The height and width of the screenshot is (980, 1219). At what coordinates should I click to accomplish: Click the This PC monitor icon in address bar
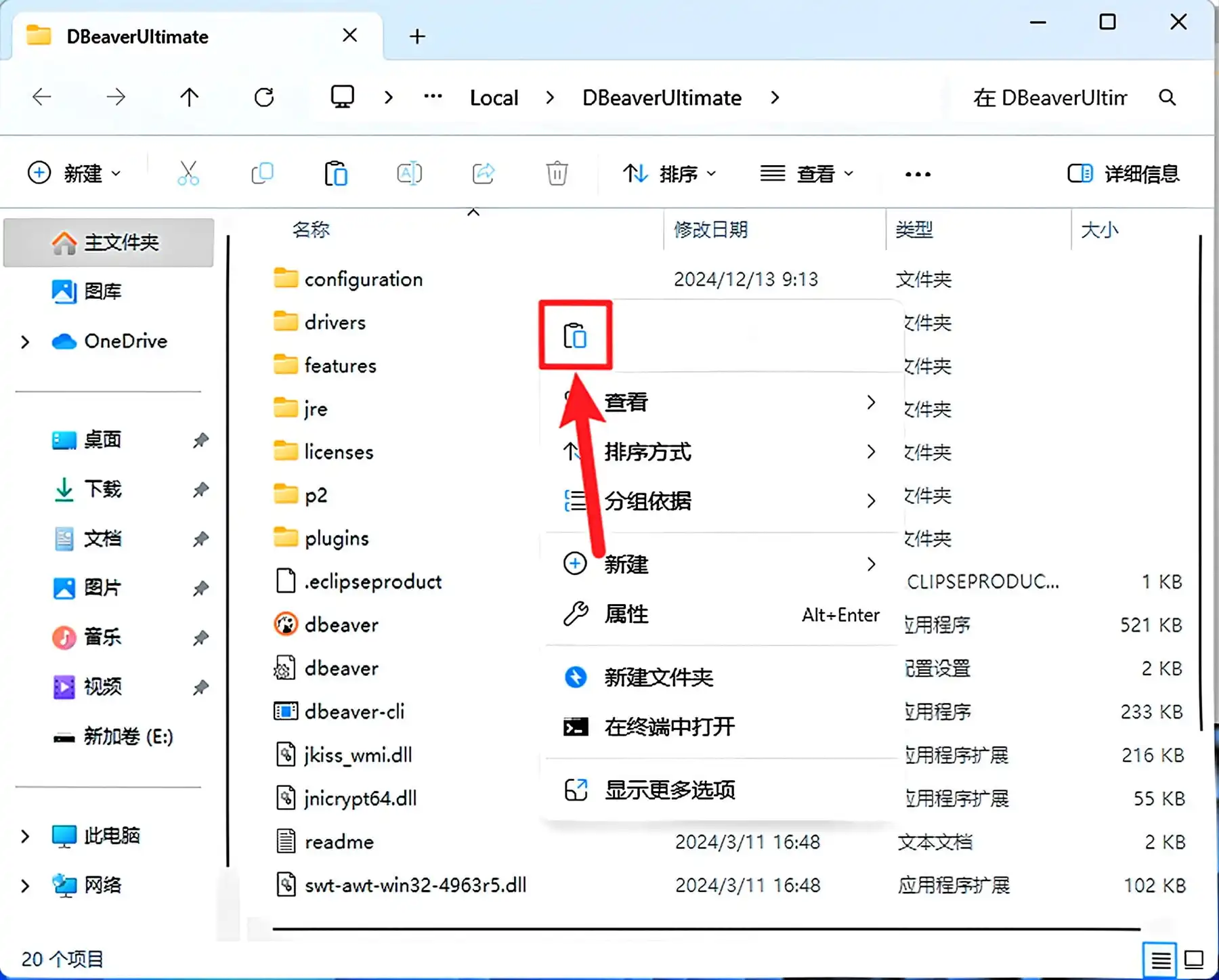343,98
